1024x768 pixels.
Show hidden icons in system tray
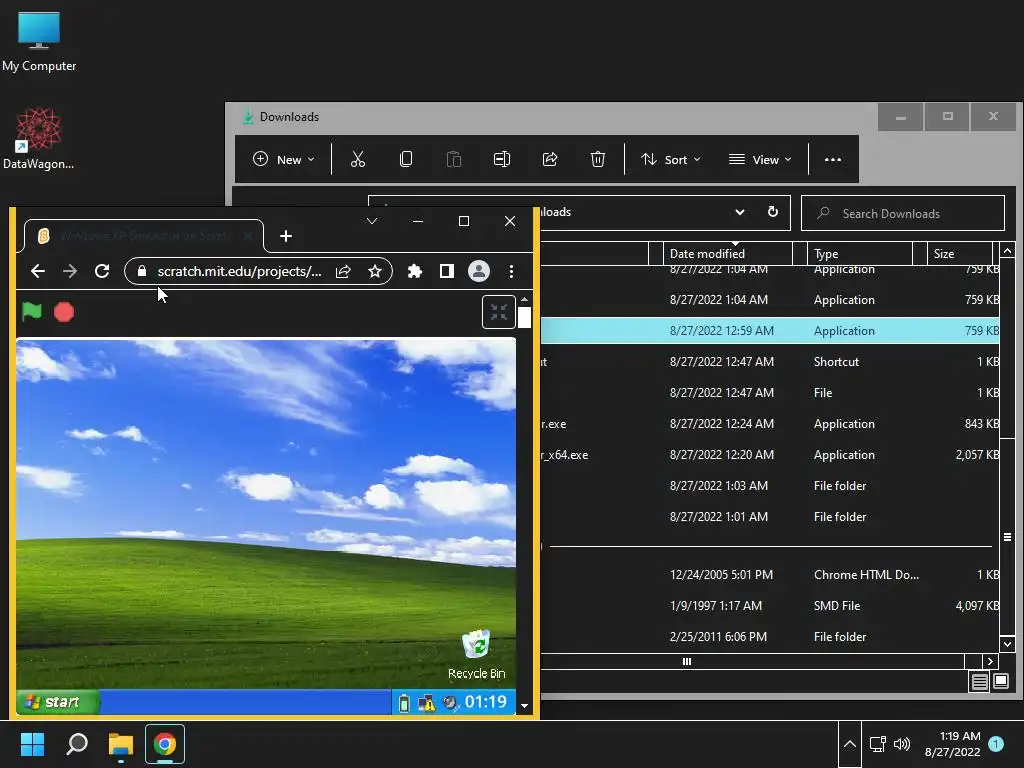point(850,744)
